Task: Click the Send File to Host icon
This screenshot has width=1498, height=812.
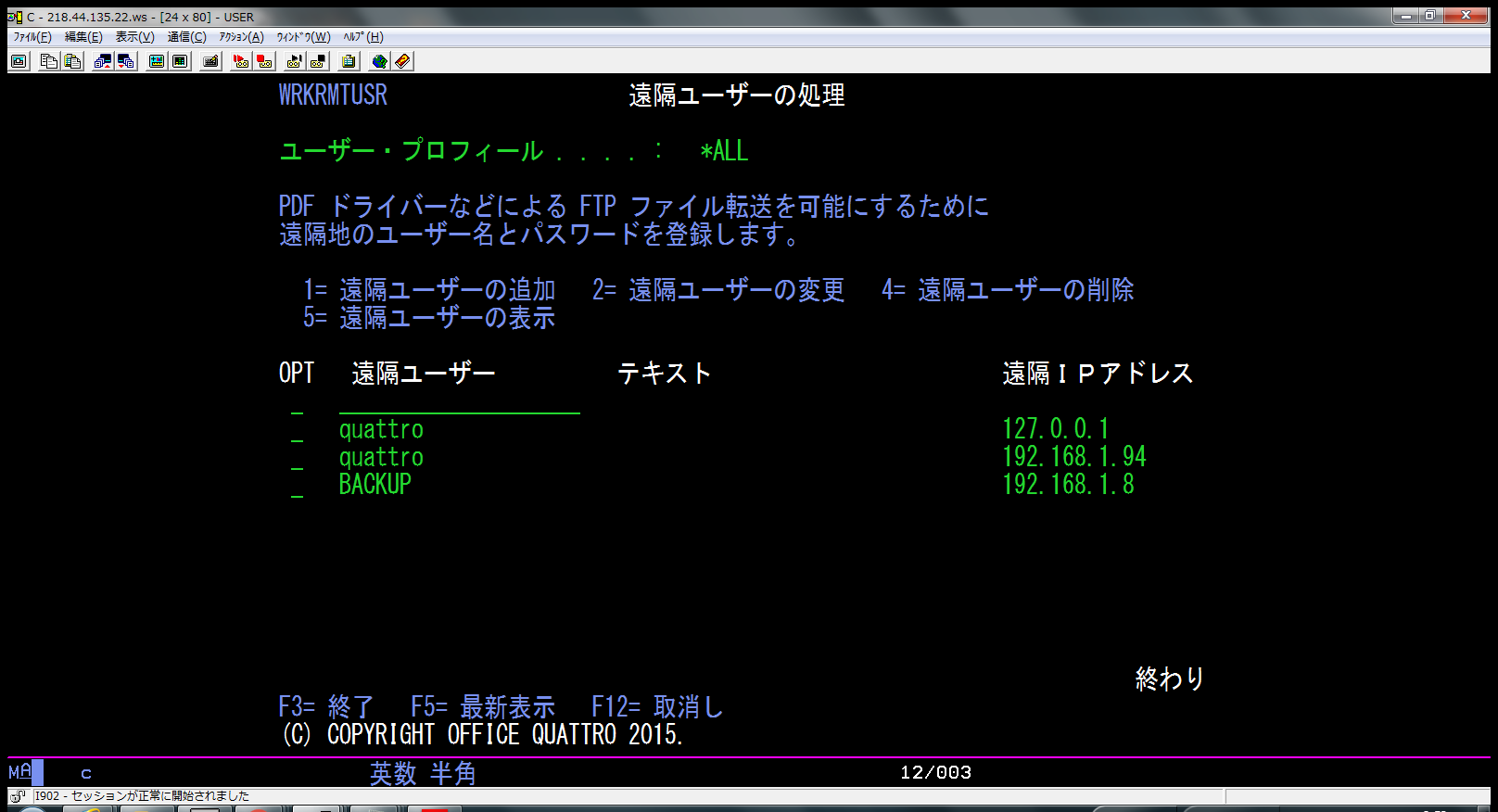Action: coord(103,61)
